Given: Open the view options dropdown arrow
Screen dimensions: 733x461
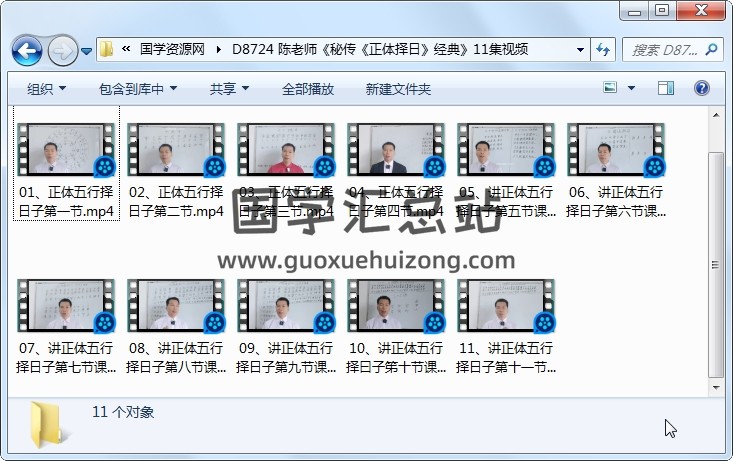Looking at the screenshot, I should point(631,88).
